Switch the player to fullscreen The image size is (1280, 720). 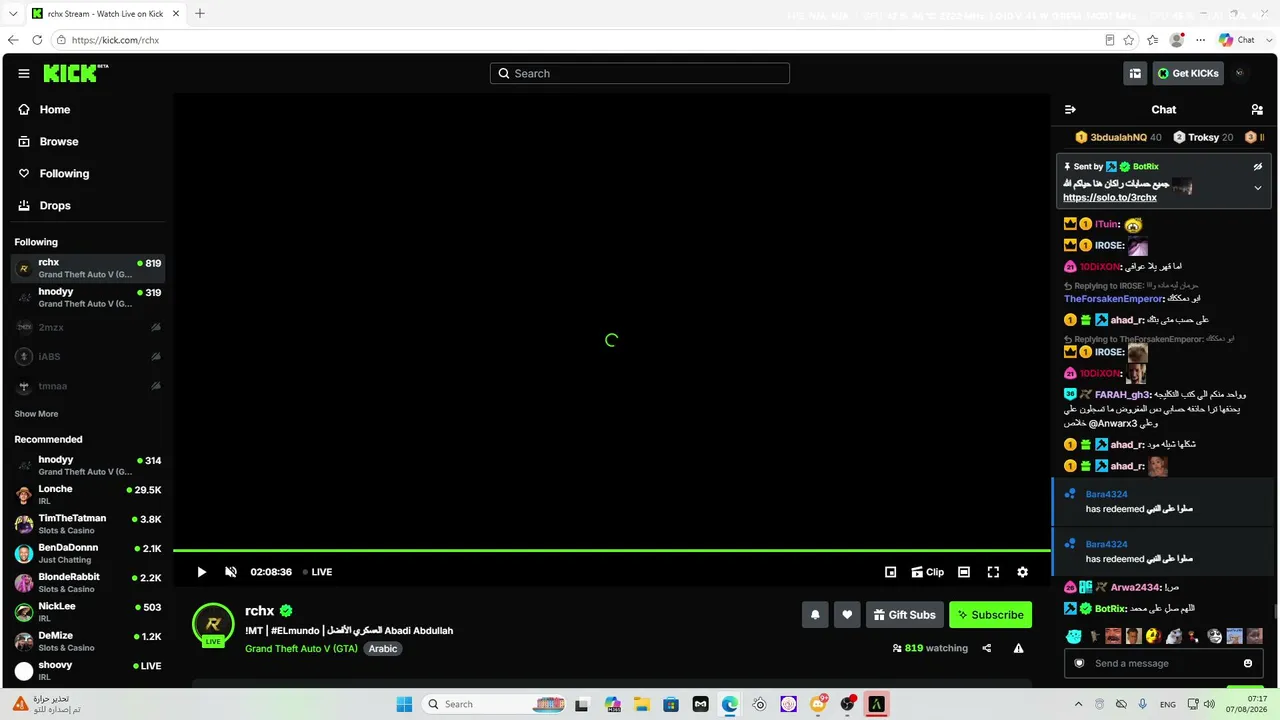[x=993, y=572]
